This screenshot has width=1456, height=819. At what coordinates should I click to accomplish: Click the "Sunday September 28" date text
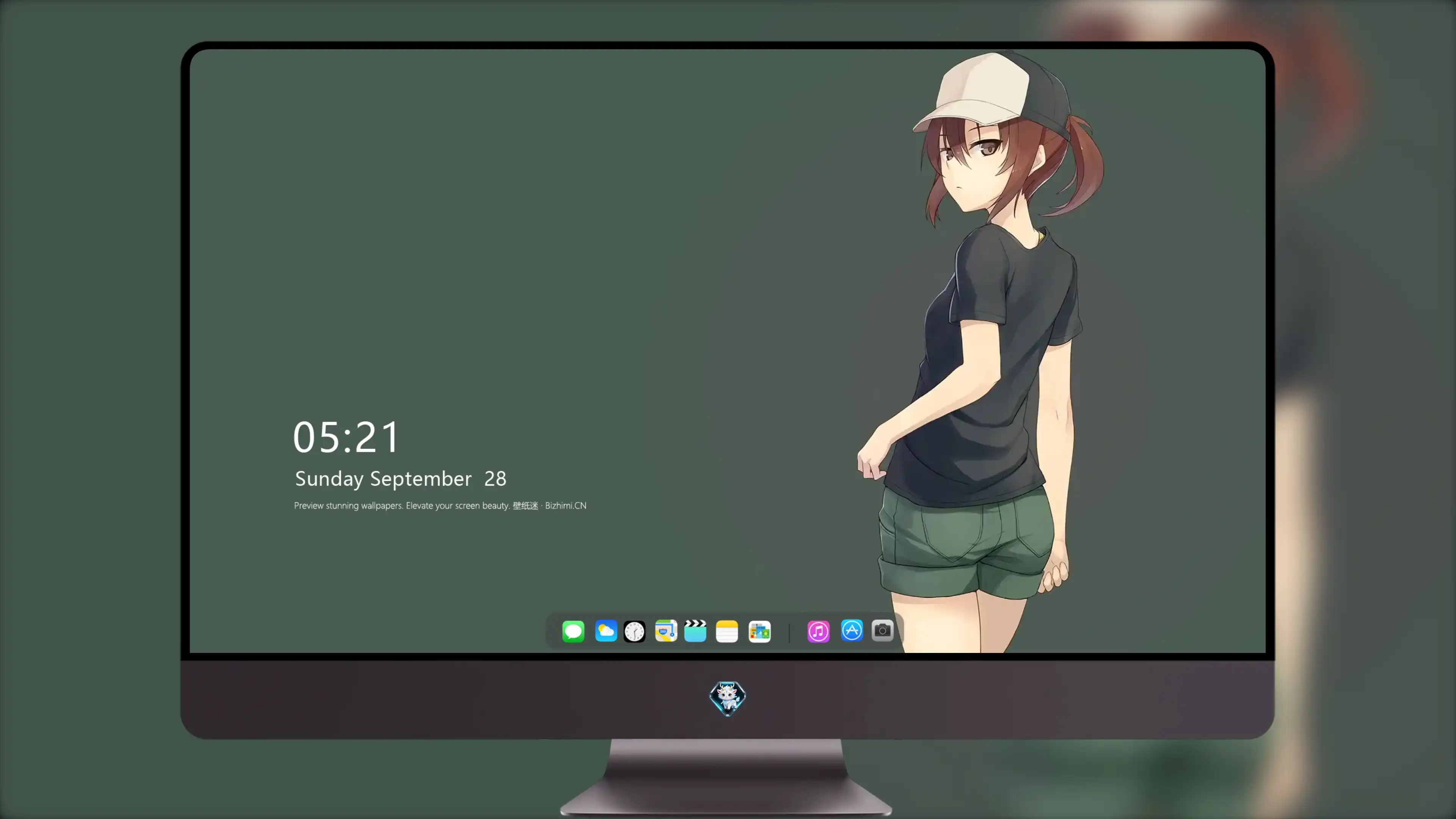400,479
